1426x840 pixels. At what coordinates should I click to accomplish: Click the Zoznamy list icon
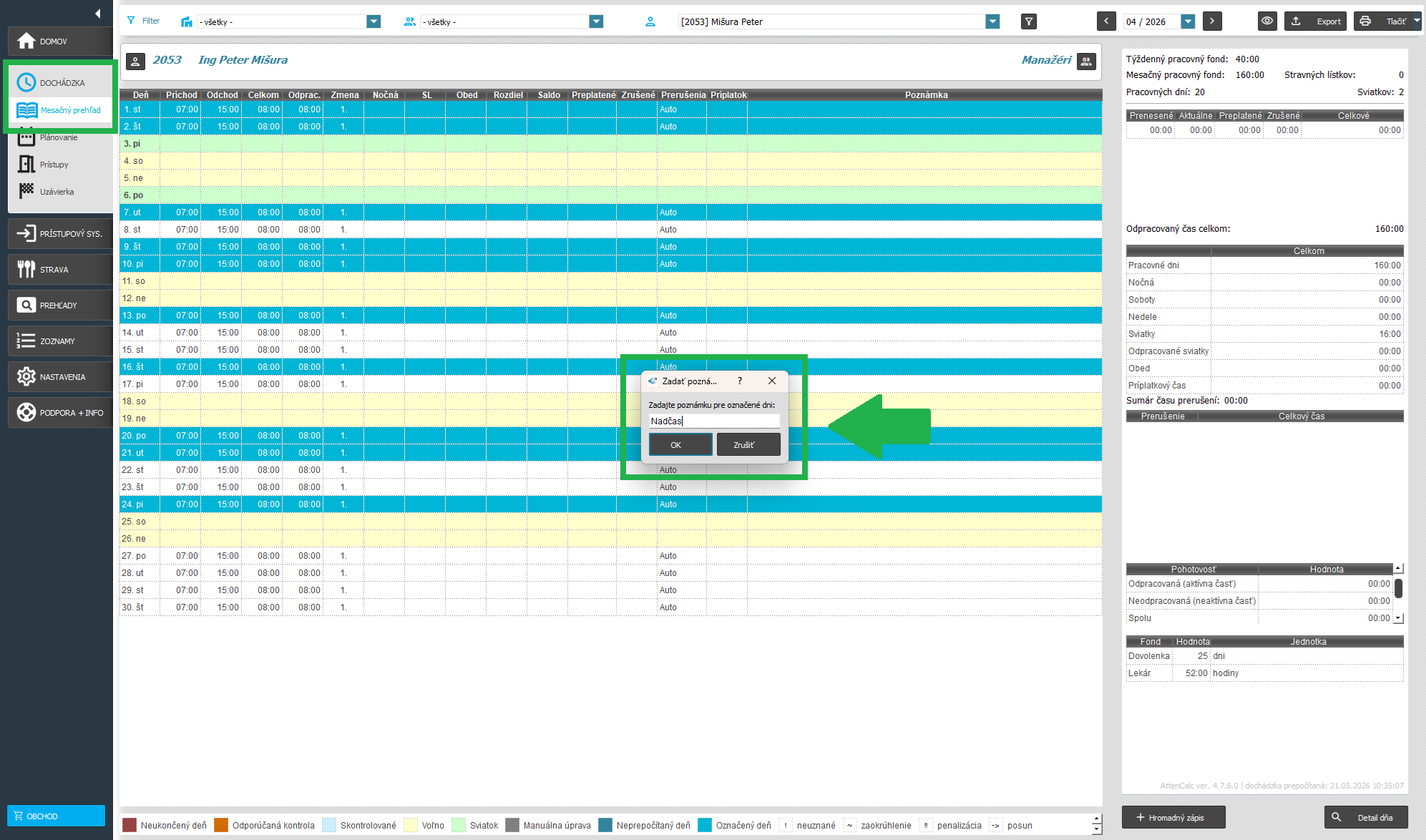[26, 341]
